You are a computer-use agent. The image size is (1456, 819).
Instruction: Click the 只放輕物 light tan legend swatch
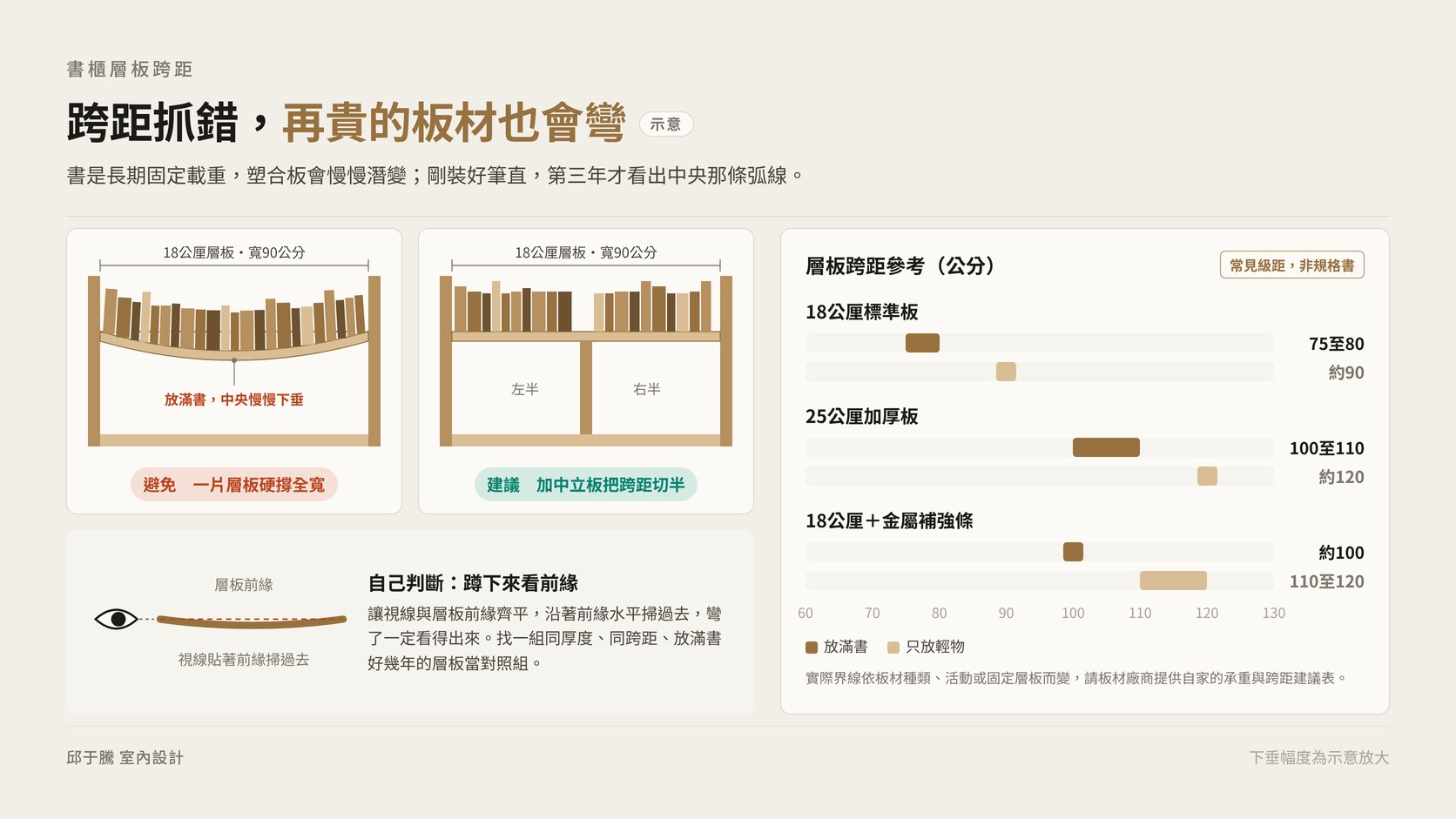click(x=893, y=648)
